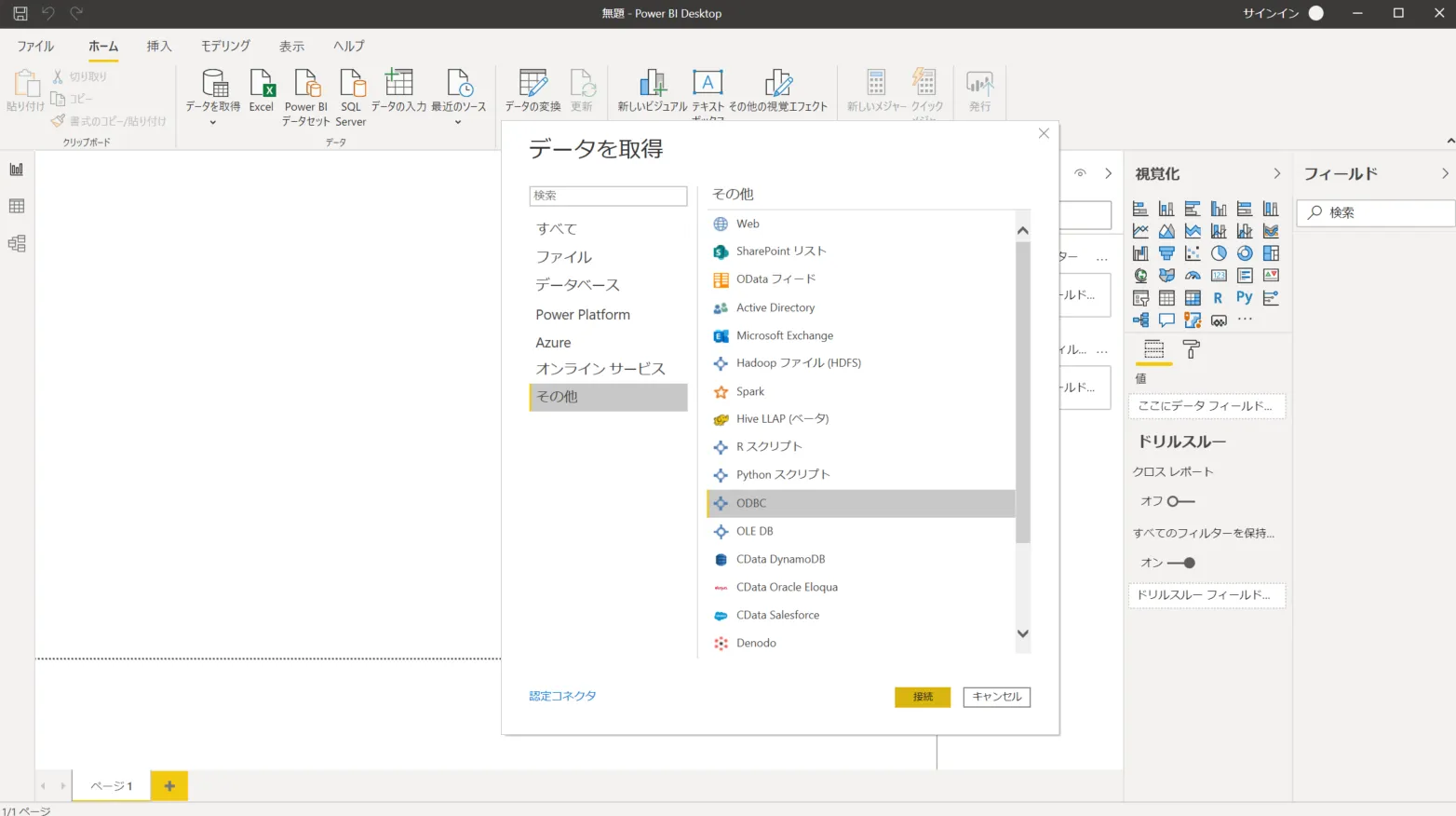Toggle すべてのフィルターを保持 switch off
Image resolution: width=1456 pixels, height=816 pixels.
point(1181,563)
